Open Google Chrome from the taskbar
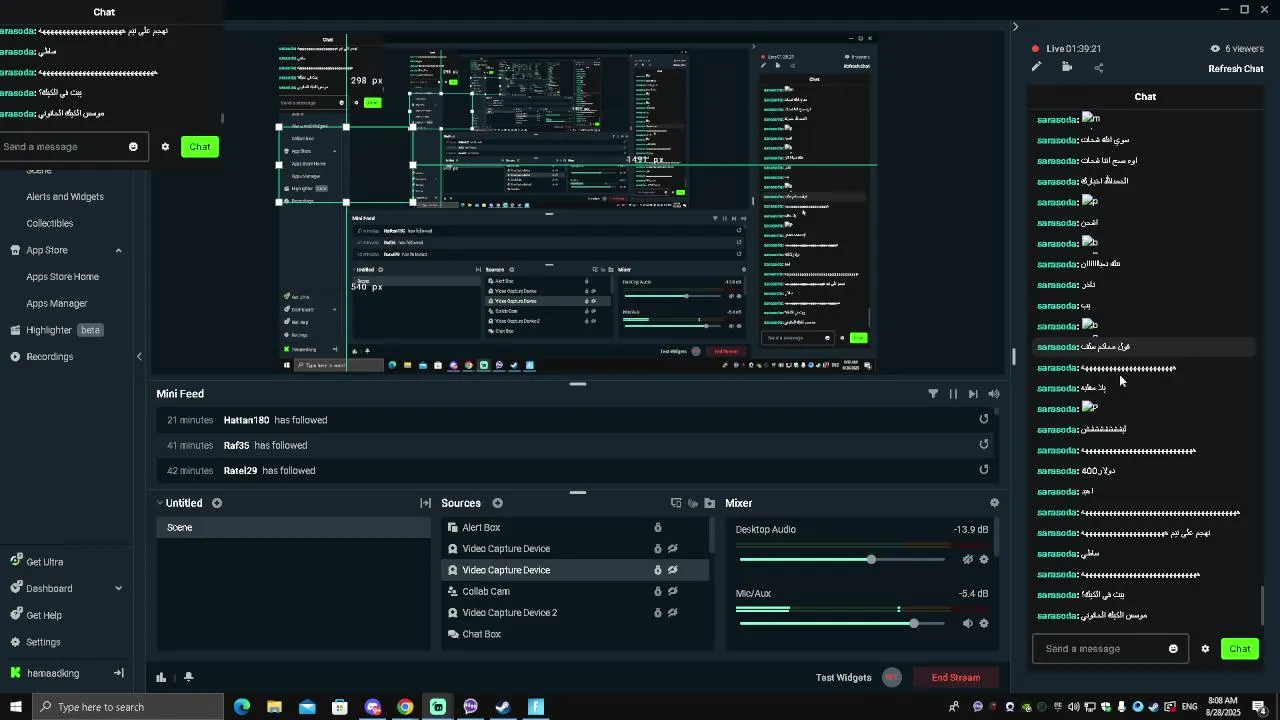Image resolution: width=1280 pixels, height=720 pixels. 405,707
